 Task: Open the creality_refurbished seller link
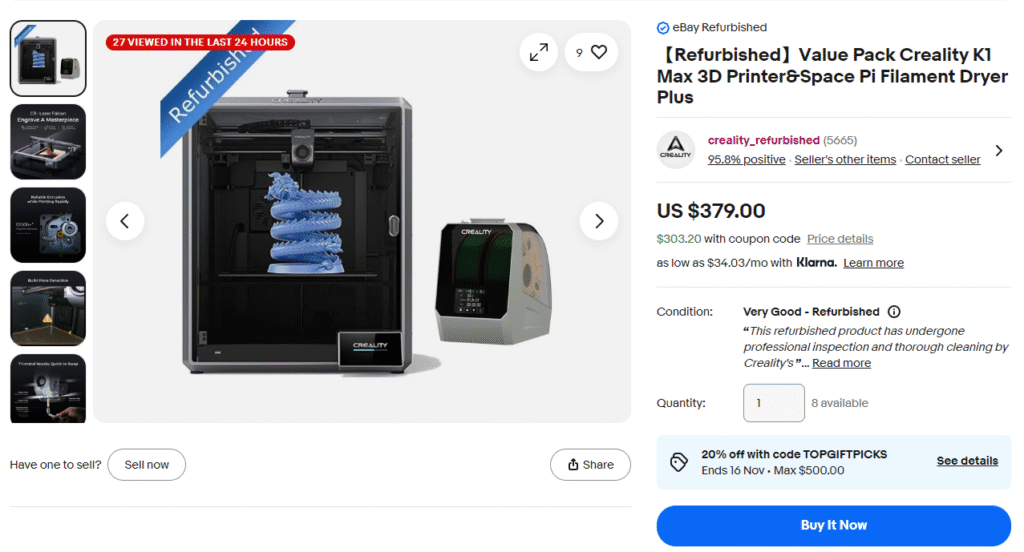tap(763, 140)
